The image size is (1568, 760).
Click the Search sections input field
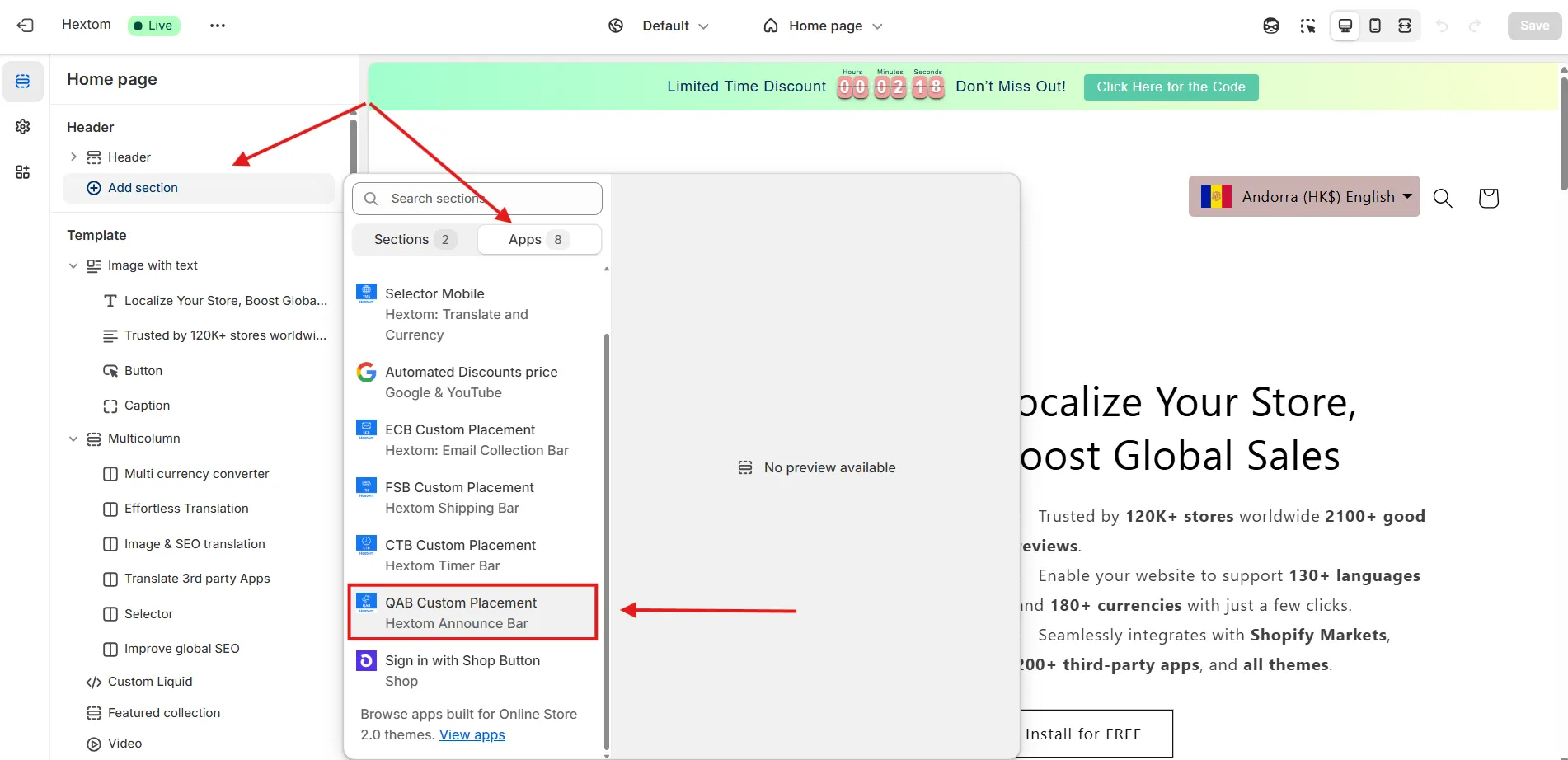tap(477, 199)
